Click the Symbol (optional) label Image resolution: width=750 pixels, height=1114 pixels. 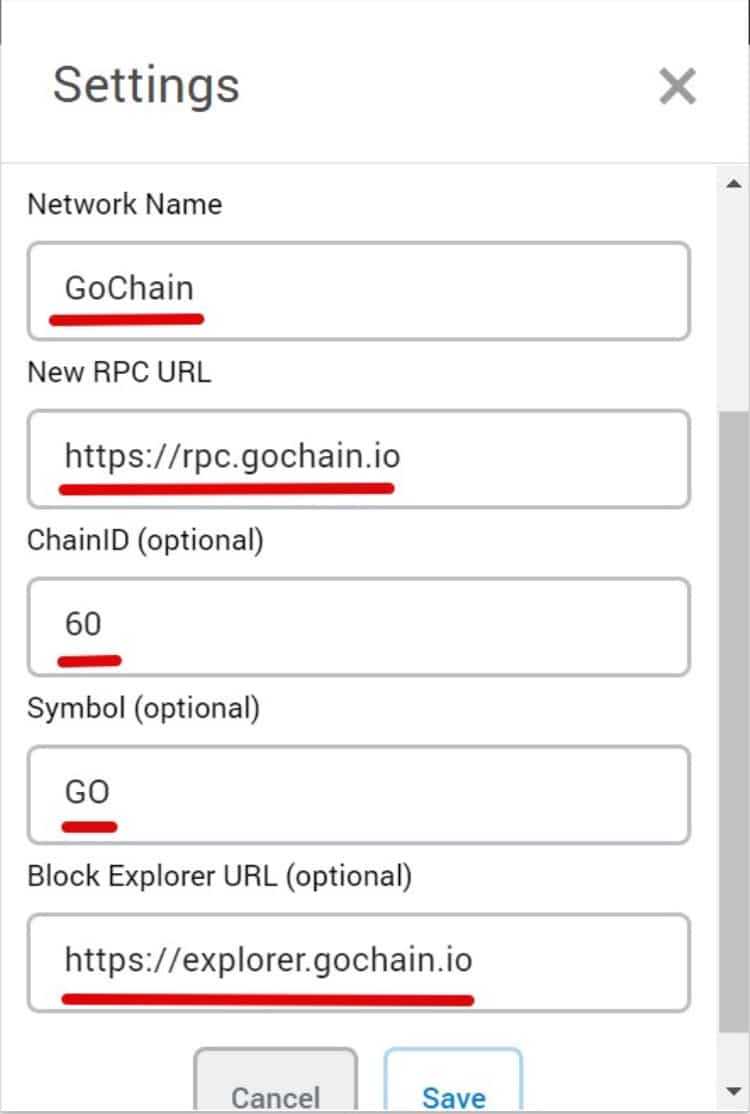(x=143, y=708)
